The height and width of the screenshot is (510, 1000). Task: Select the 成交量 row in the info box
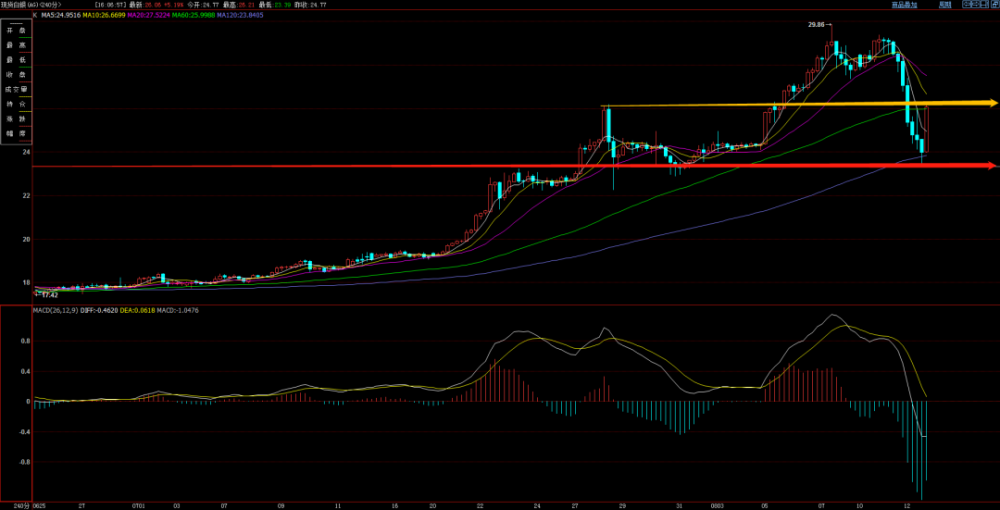[x=17, y=89]
